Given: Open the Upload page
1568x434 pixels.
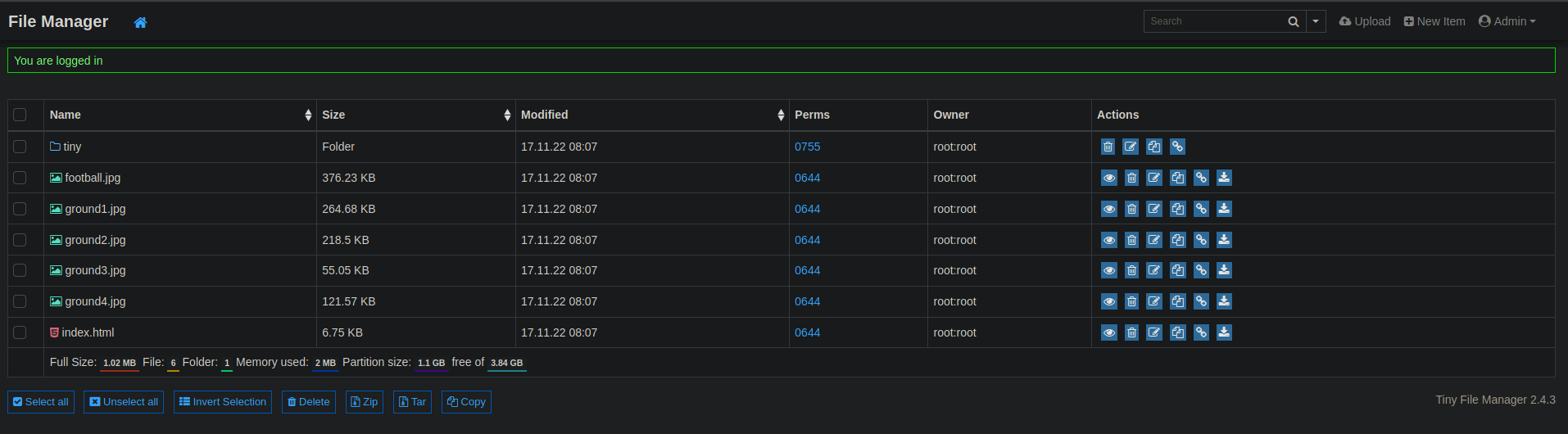Looking at the screenshot, I should (x=1365, y=21).
